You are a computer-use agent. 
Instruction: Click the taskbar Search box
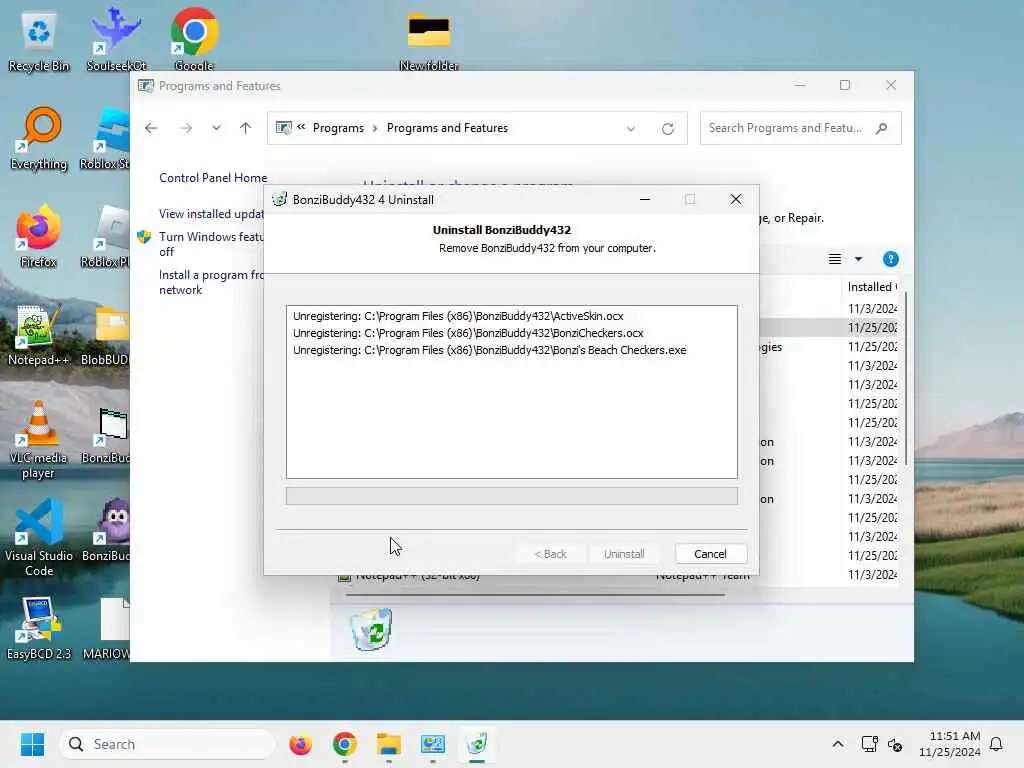click(x=167, y=744)
